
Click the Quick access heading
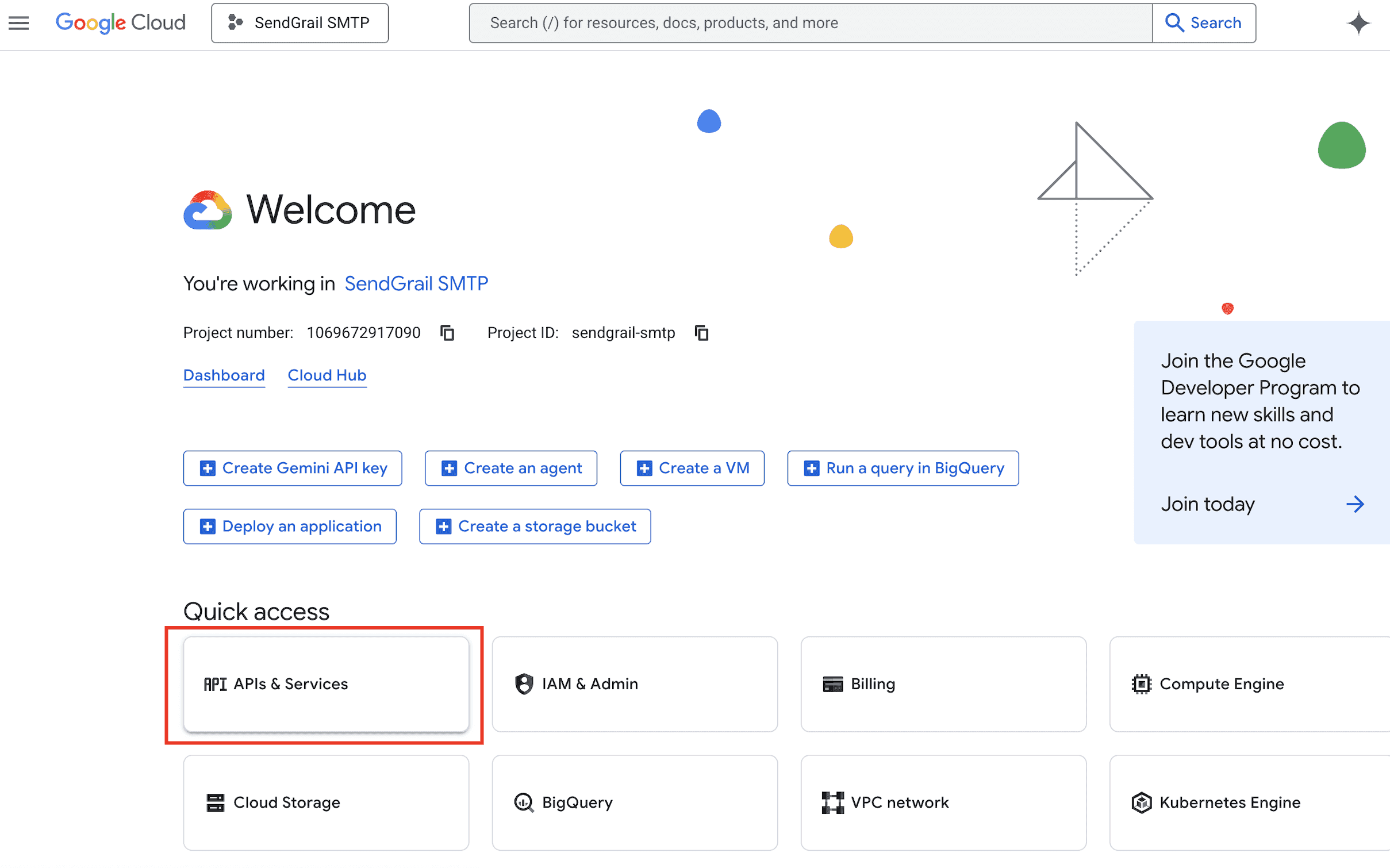point(256,611)
